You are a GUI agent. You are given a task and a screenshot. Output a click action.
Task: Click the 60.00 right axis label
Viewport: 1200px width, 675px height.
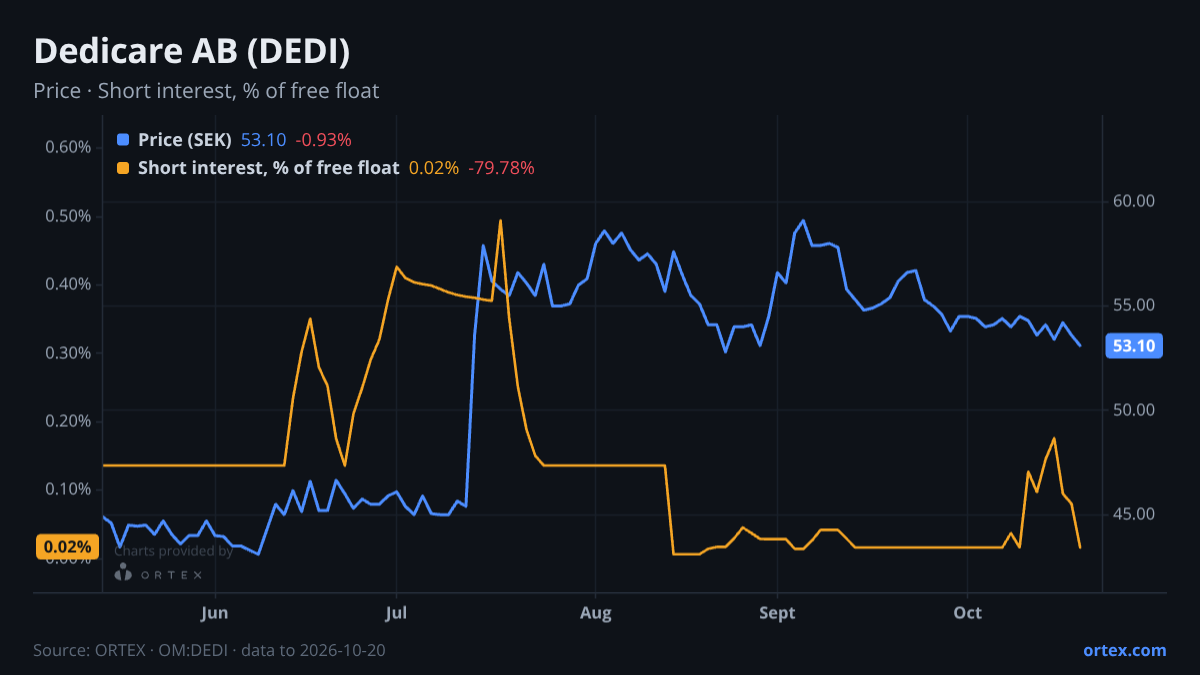tap(1133, 201)
